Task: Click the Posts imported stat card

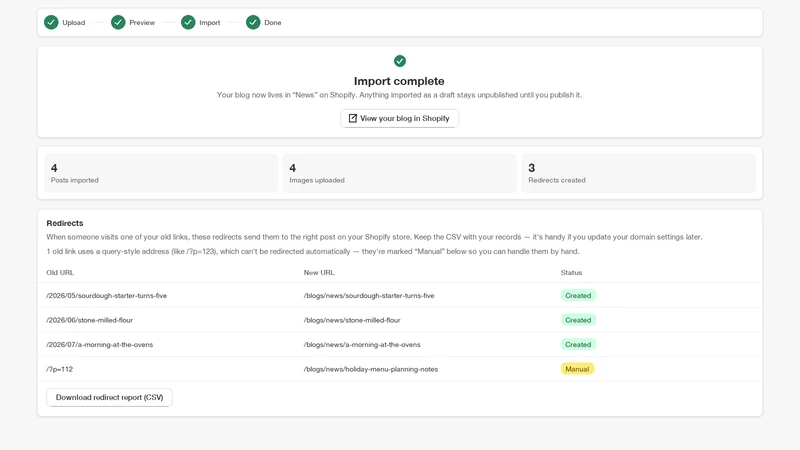Action: pos(161,173)
